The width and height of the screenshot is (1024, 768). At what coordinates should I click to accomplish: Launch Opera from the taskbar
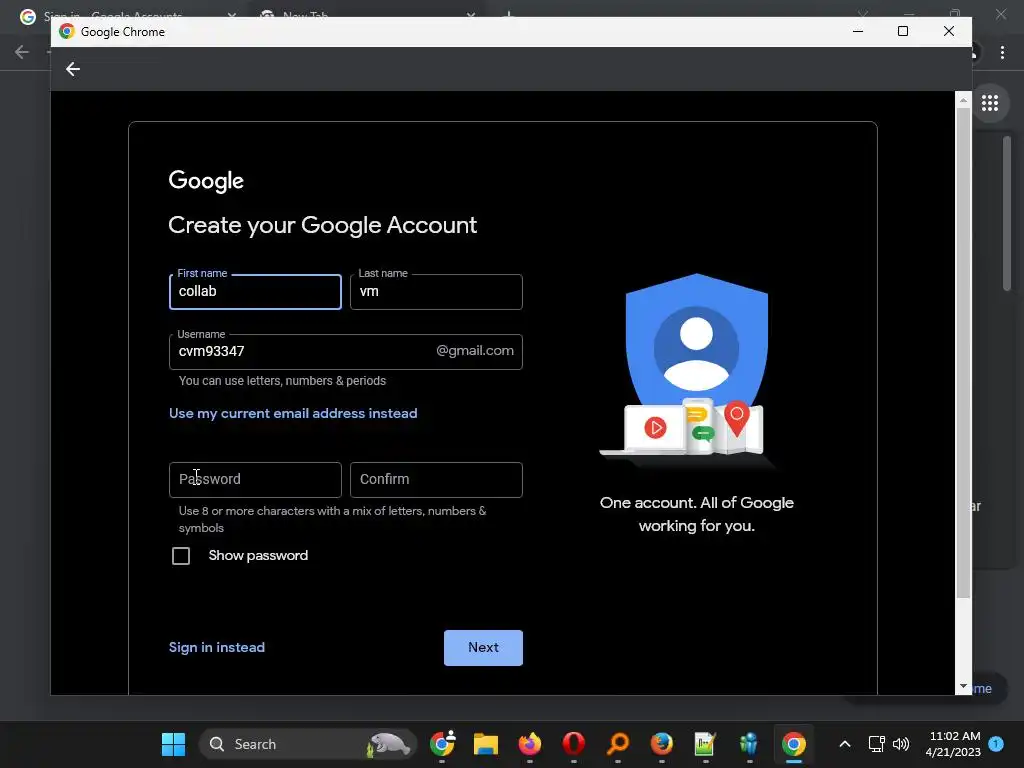click(573, 744)
